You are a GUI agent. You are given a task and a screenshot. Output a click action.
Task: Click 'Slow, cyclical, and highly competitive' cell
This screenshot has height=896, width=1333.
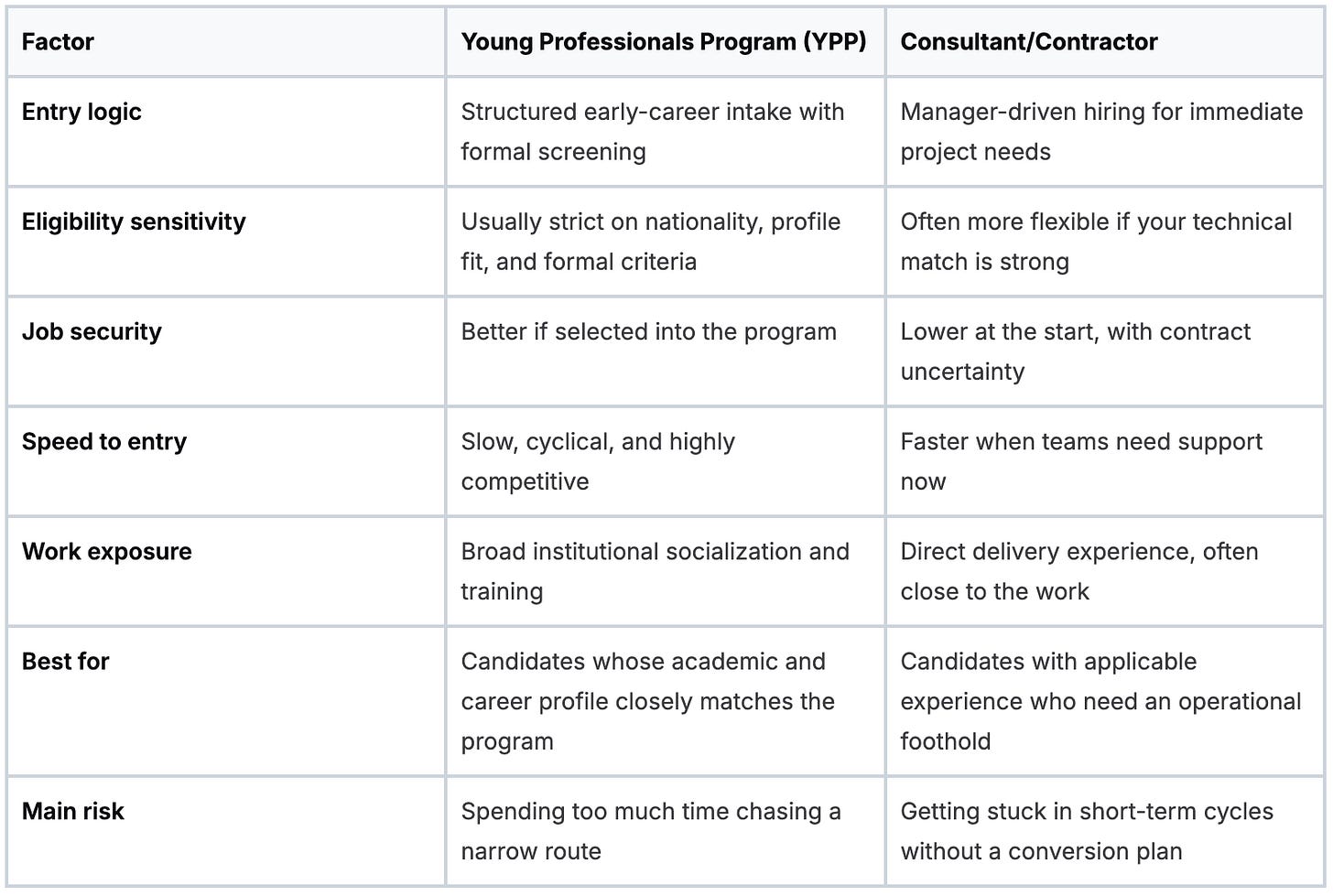598,461
